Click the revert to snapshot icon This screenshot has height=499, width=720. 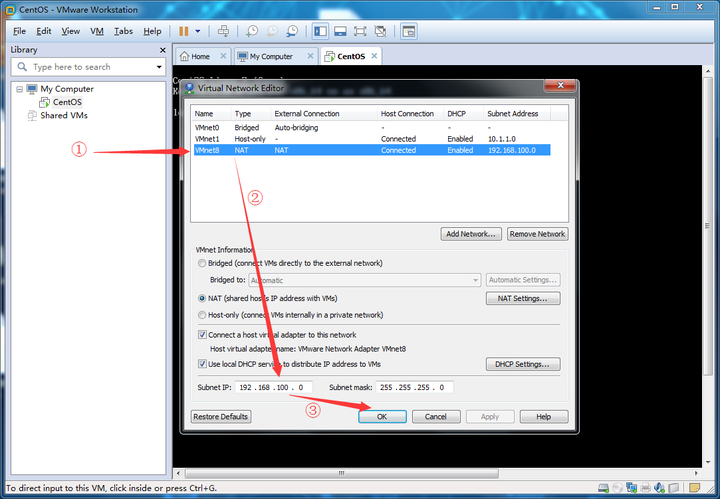click(x=272, y=31)
